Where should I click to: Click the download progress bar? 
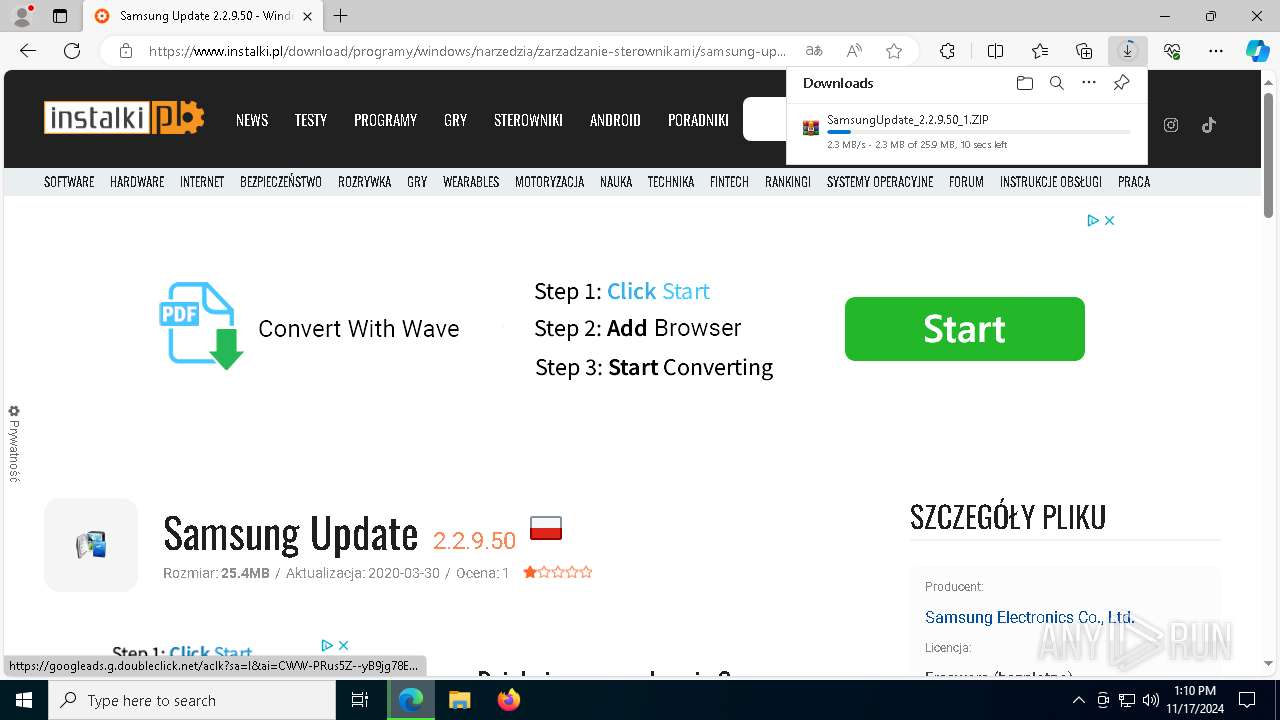[x=979, y=132]
